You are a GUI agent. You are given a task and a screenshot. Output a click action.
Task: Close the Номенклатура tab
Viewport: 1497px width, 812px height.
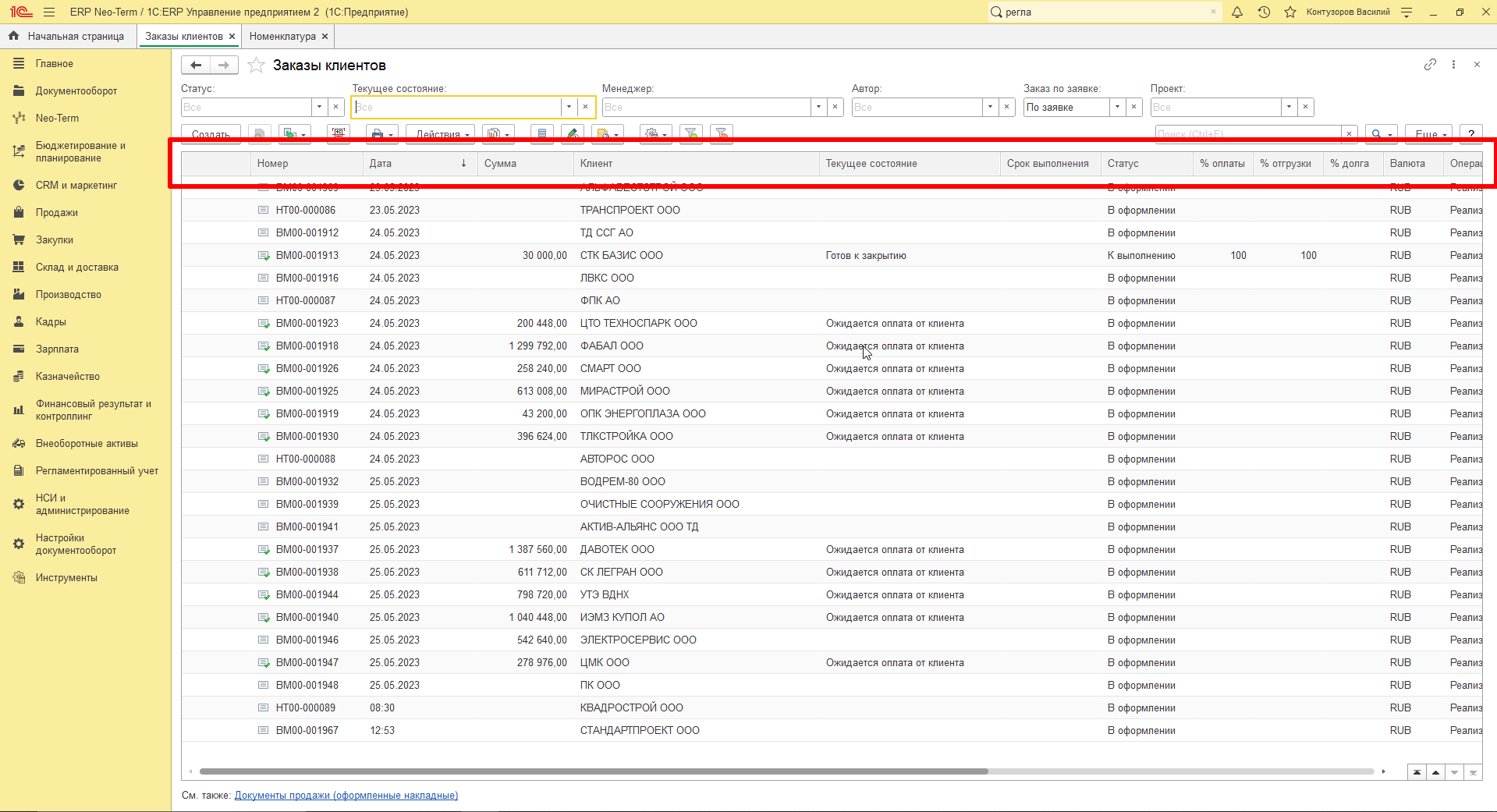point(325,37)
